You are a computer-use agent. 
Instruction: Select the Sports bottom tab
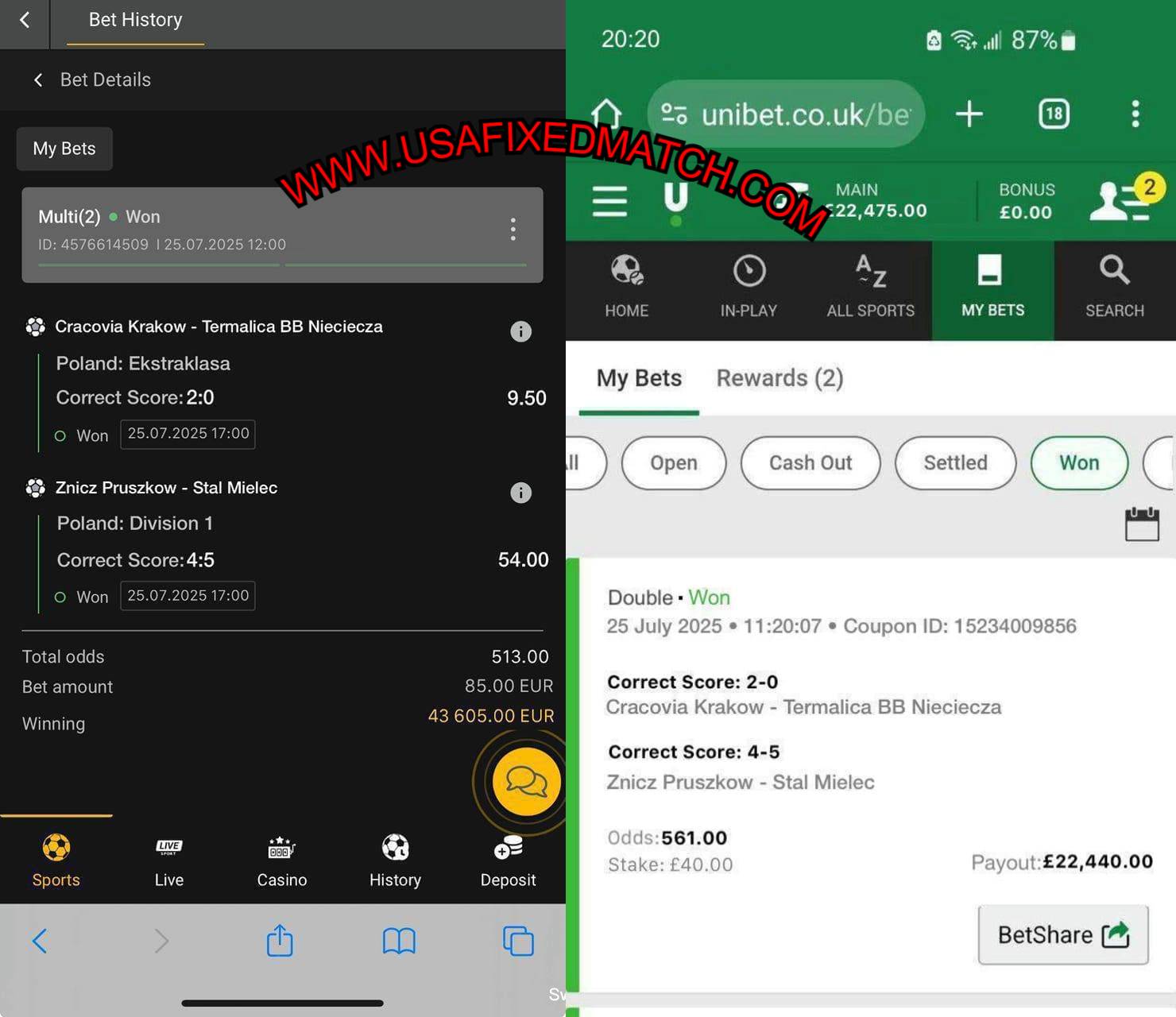pyautogui.click(x=56, y=860)
